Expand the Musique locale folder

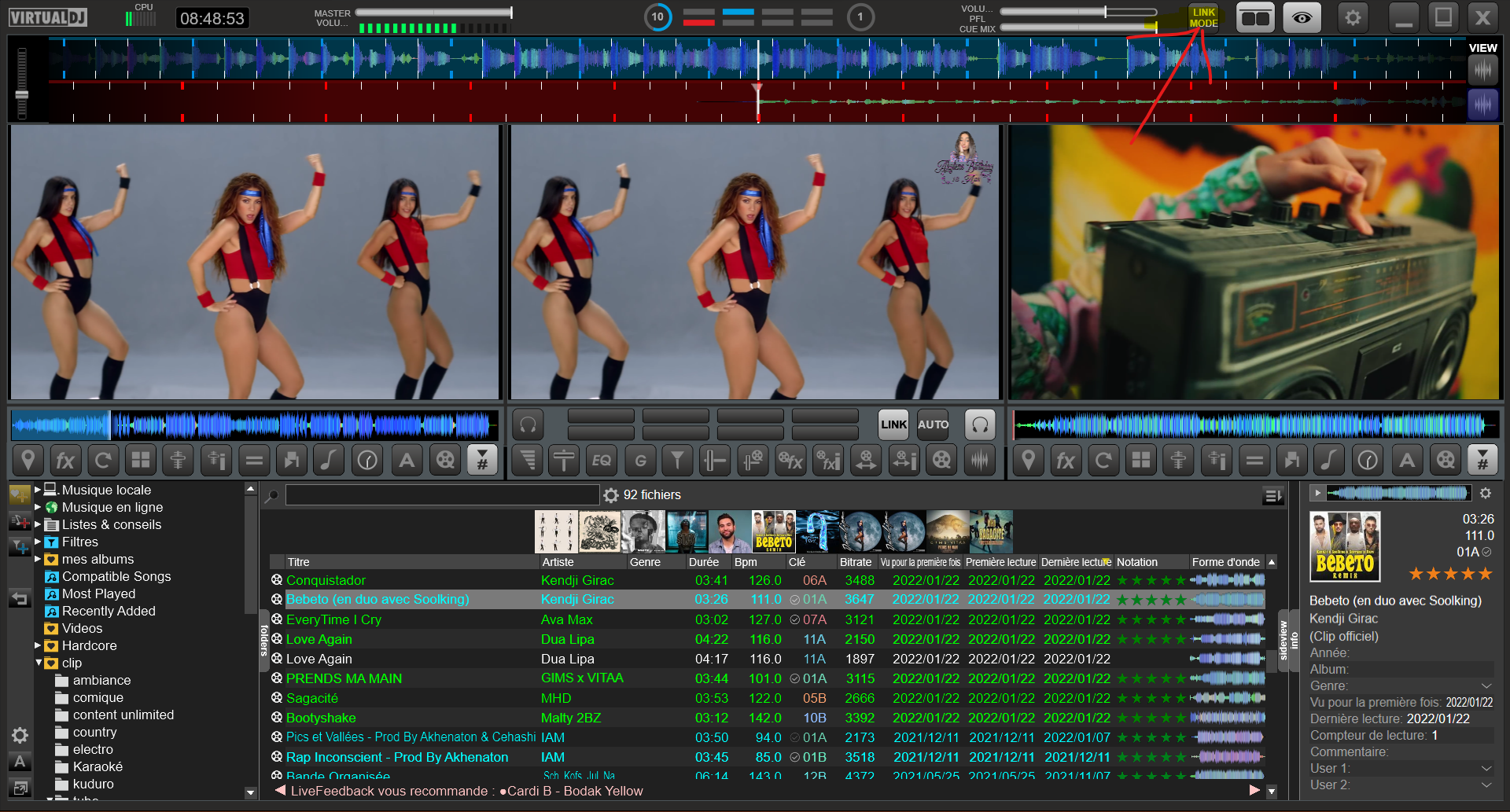point(37,490)
